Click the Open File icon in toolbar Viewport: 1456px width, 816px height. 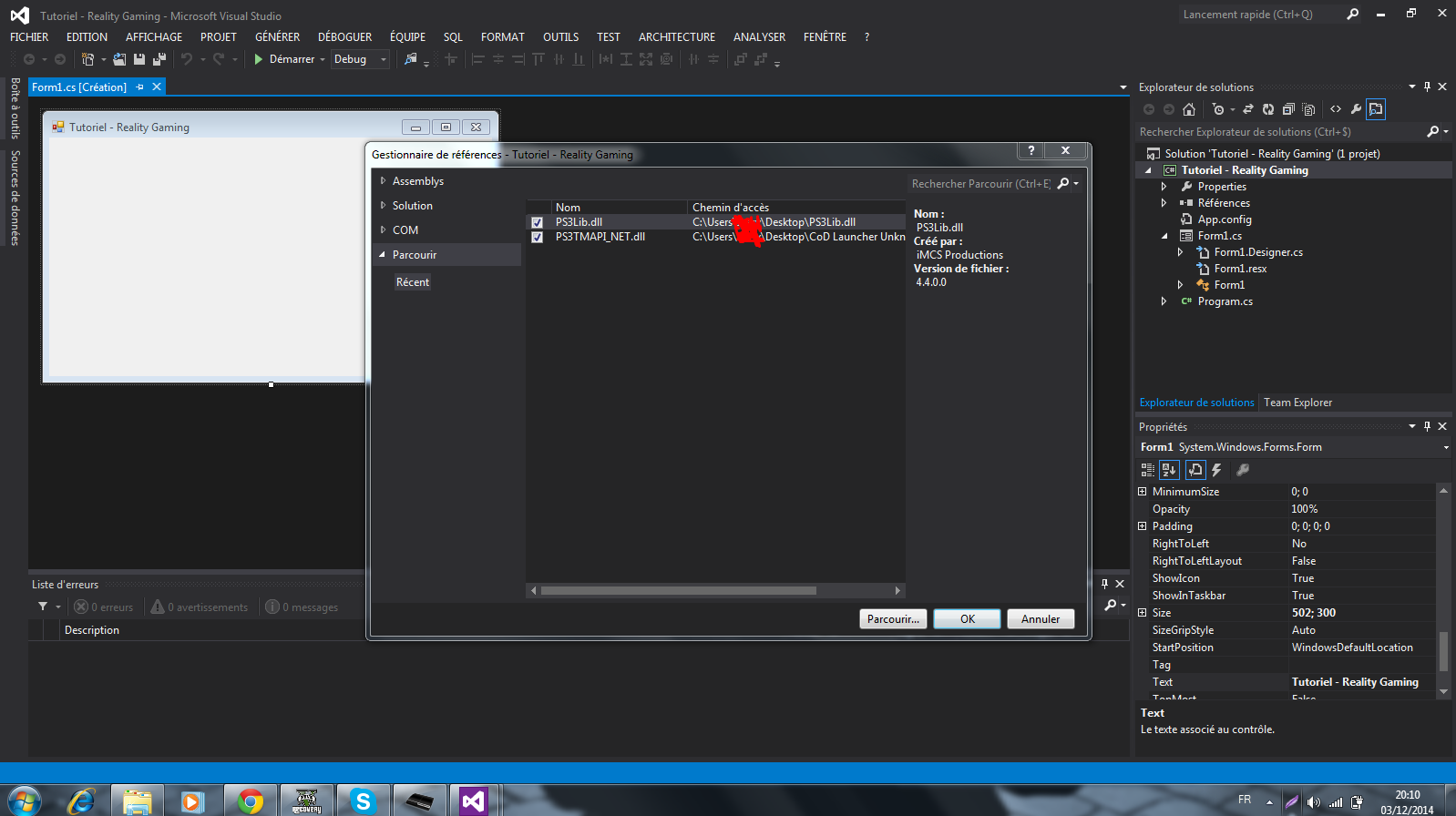click(119, 59)
